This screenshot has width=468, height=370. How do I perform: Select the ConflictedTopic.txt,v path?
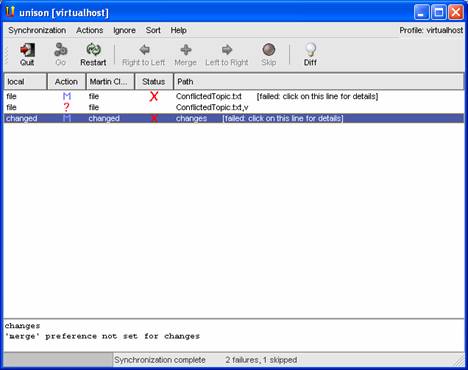[x=212, y=107]
